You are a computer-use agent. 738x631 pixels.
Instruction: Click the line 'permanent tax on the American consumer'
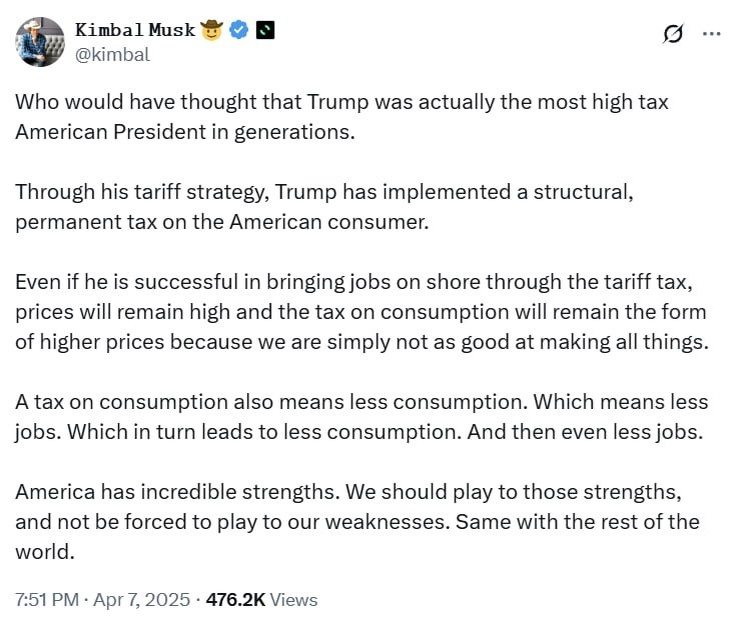[x=221, y=221]
